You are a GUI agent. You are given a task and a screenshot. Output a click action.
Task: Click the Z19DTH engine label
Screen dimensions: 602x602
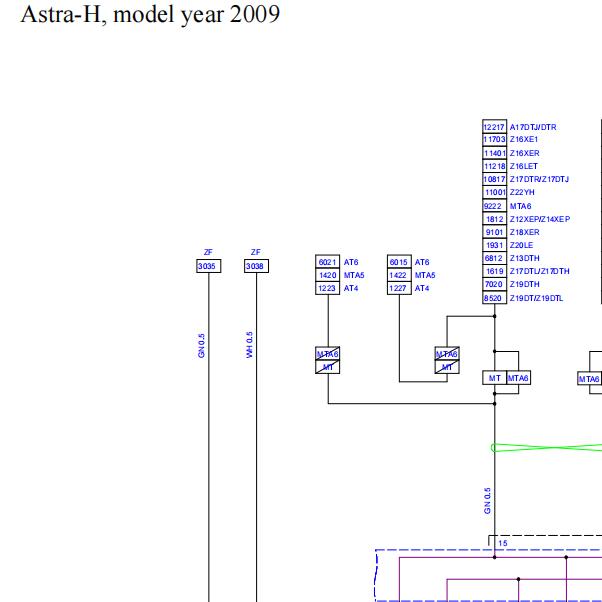click(524, 284)
